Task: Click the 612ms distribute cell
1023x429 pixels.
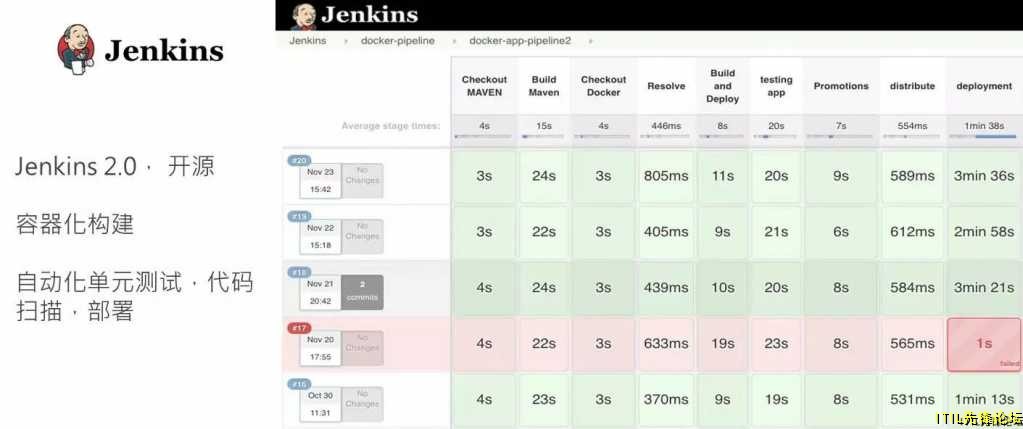Action: pos(912,232)
